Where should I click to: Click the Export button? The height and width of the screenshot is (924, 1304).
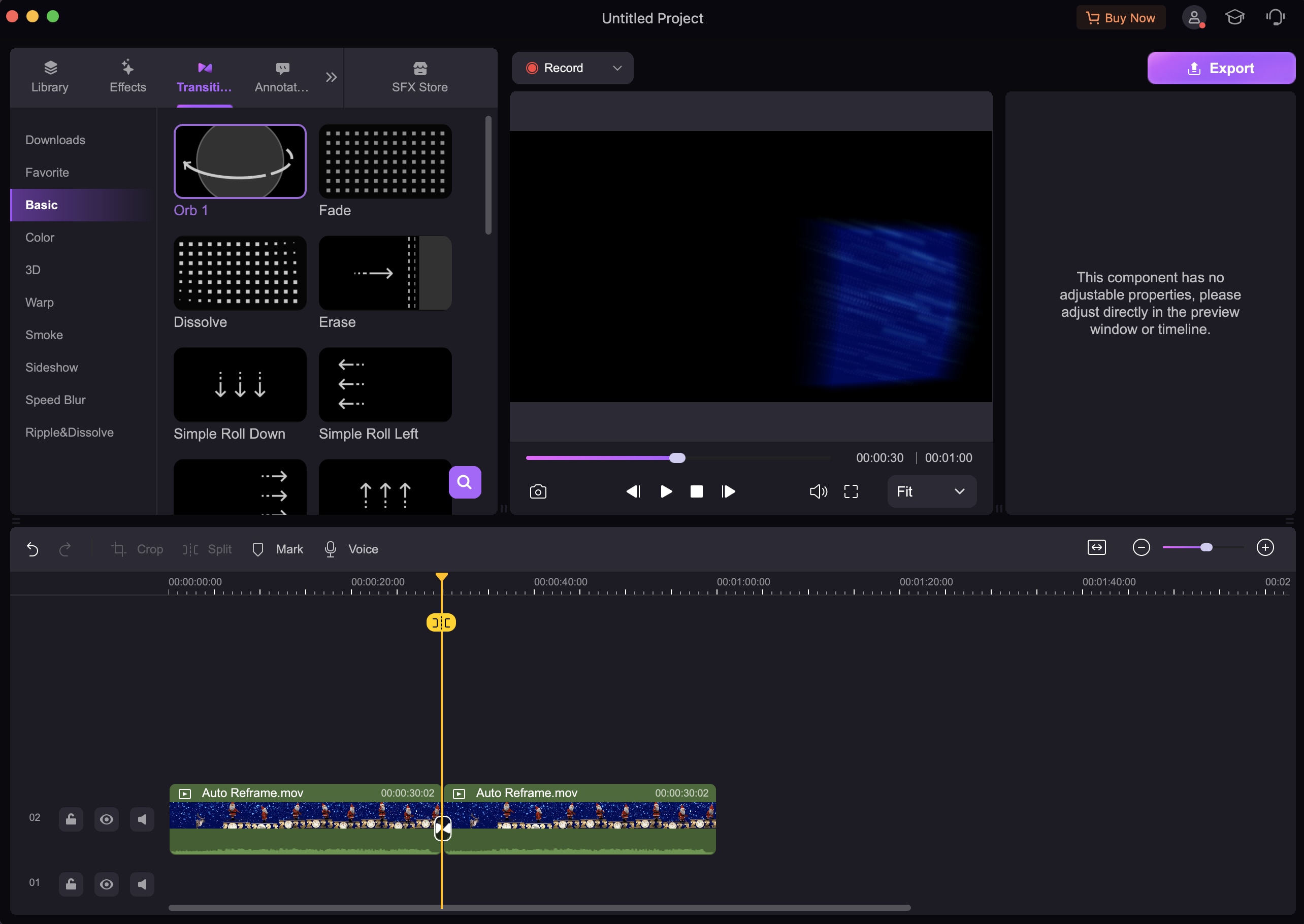(1221, 67)
